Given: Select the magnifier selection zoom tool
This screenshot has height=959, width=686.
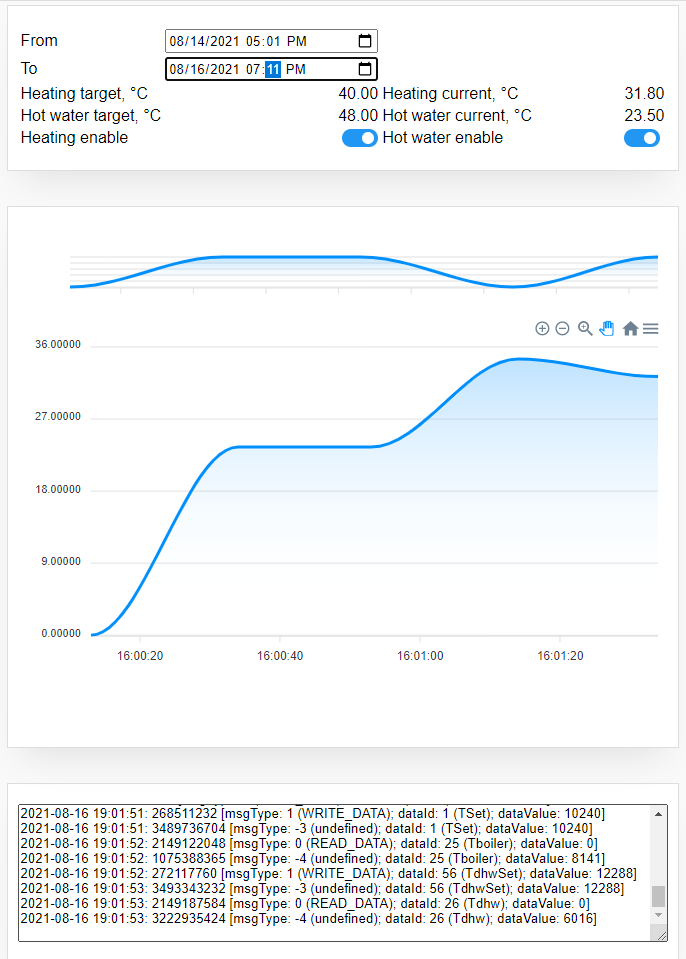Looking at the screenshot, I should point(585,328).
